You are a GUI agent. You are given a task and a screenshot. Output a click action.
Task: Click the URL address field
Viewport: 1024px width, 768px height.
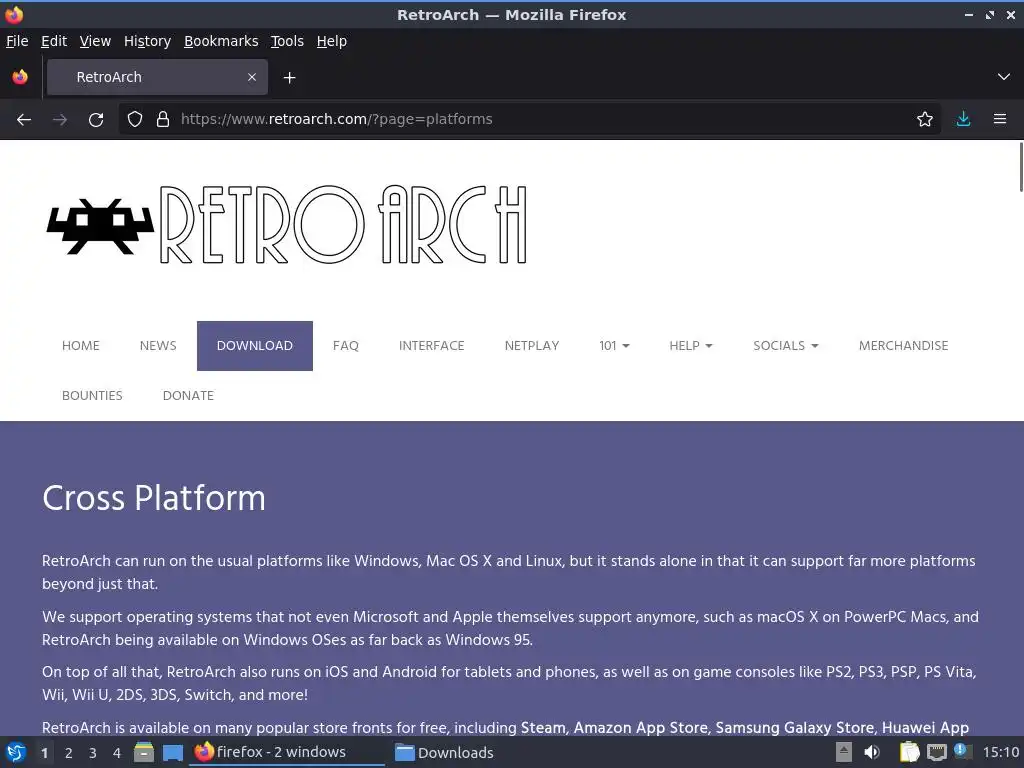(x=529, y=120)
